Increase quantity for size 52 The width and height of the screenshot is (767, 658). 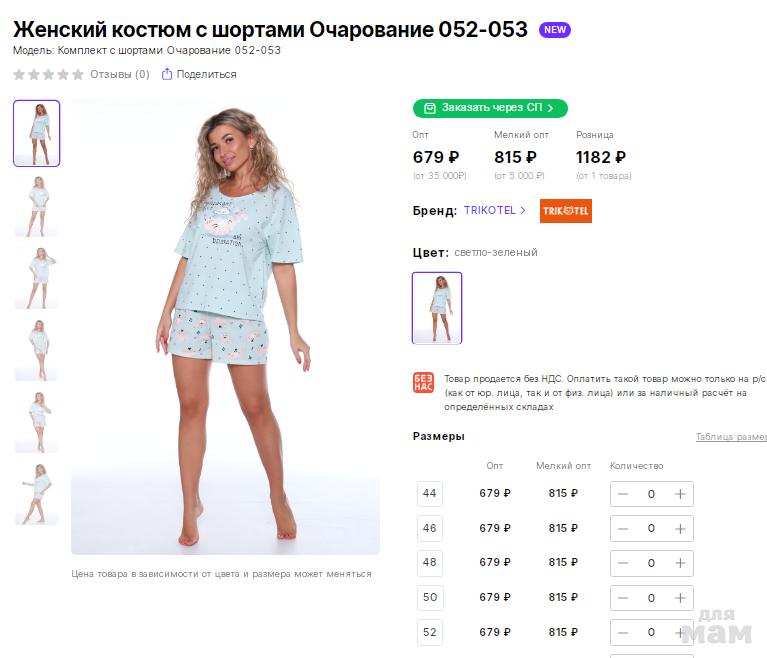point(680,632)
